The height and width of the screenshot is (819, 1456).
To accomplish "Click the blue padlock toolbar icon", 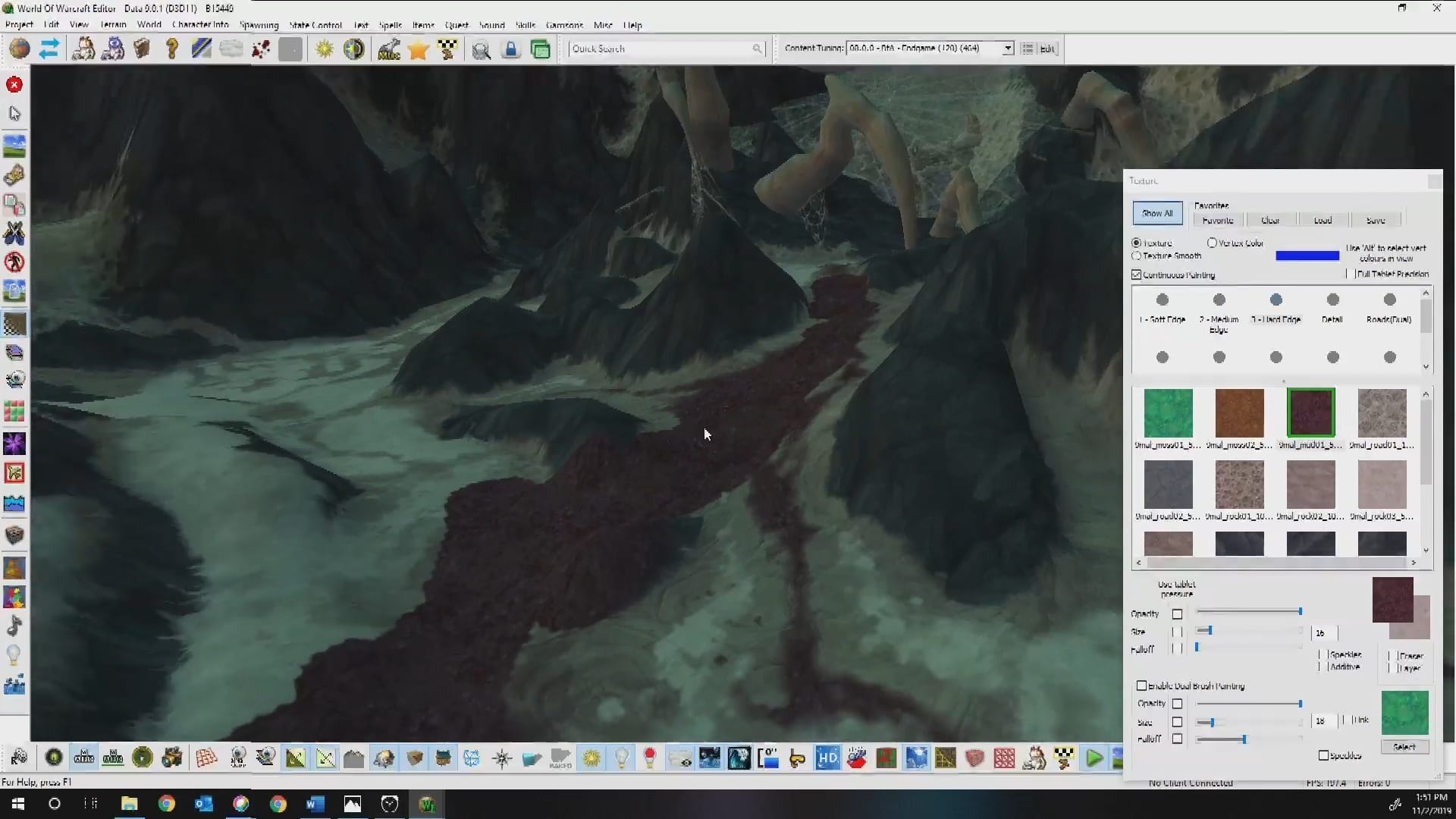I will (511, 49).
